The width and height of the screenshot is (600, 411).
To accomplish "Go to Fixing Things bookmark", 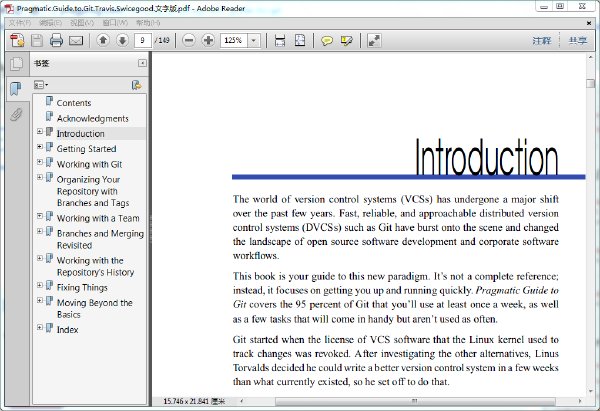I will pos(82,287).
